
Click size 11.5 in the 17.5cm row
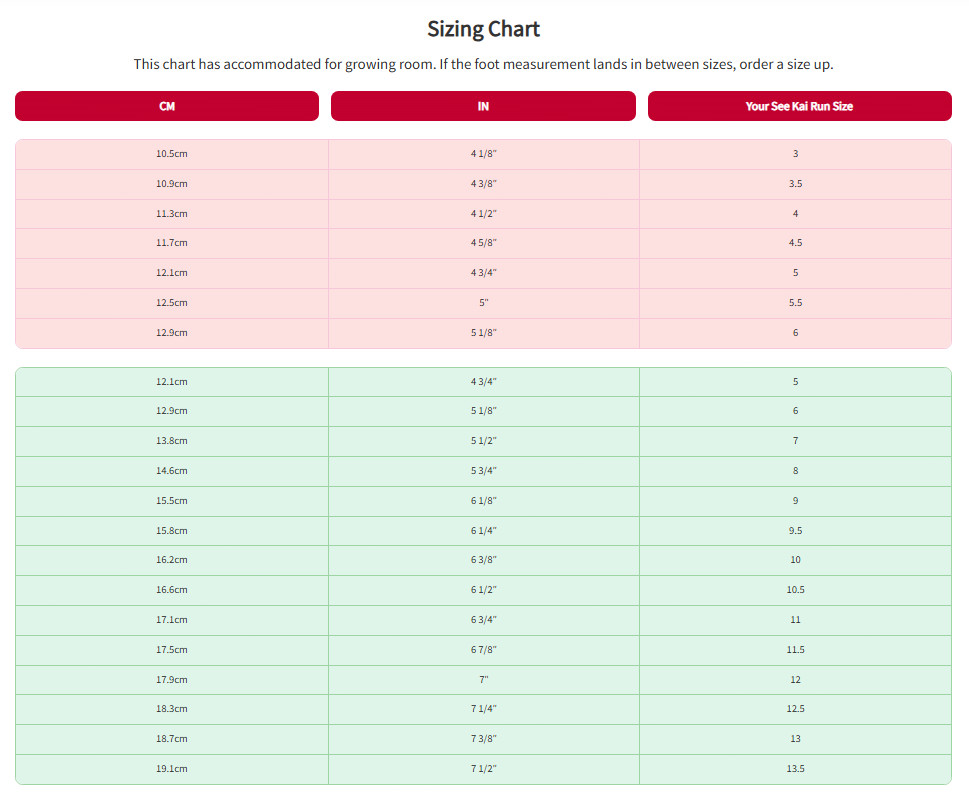(795, 650)
